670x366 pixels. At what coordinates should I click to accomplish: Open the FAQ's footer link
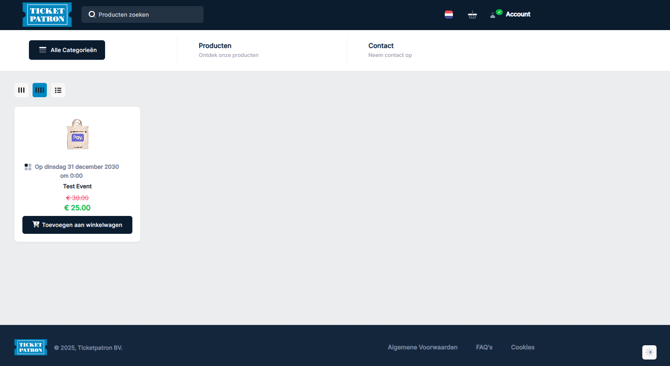(x=484, y=347)
